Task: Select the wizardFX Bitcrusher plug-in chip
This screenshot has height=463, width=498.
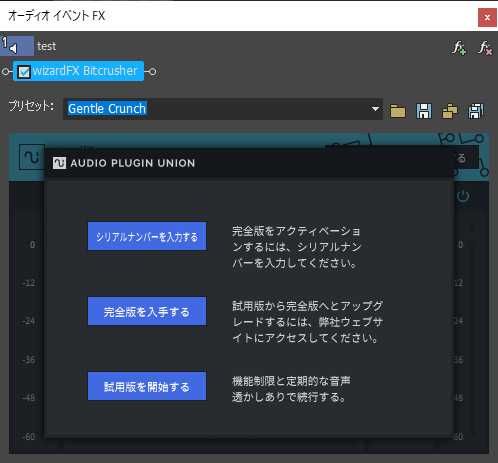Action: pos(79,71)
